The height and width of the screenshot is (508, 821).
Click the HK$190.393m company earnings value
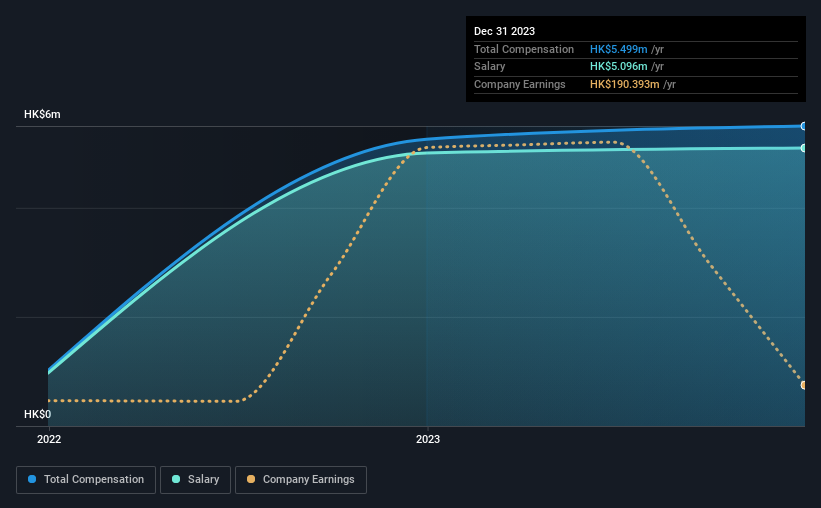point(624,84)
